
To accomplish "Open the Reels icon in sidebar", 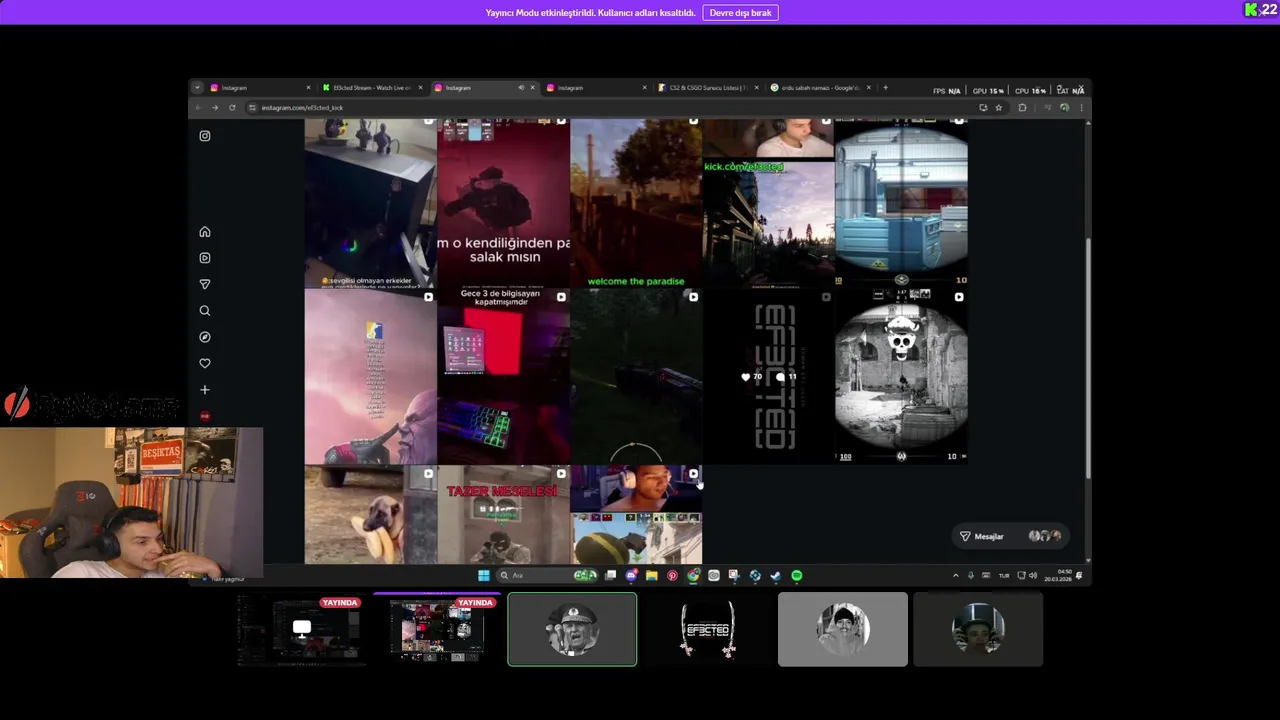I will tap(205, 258).
